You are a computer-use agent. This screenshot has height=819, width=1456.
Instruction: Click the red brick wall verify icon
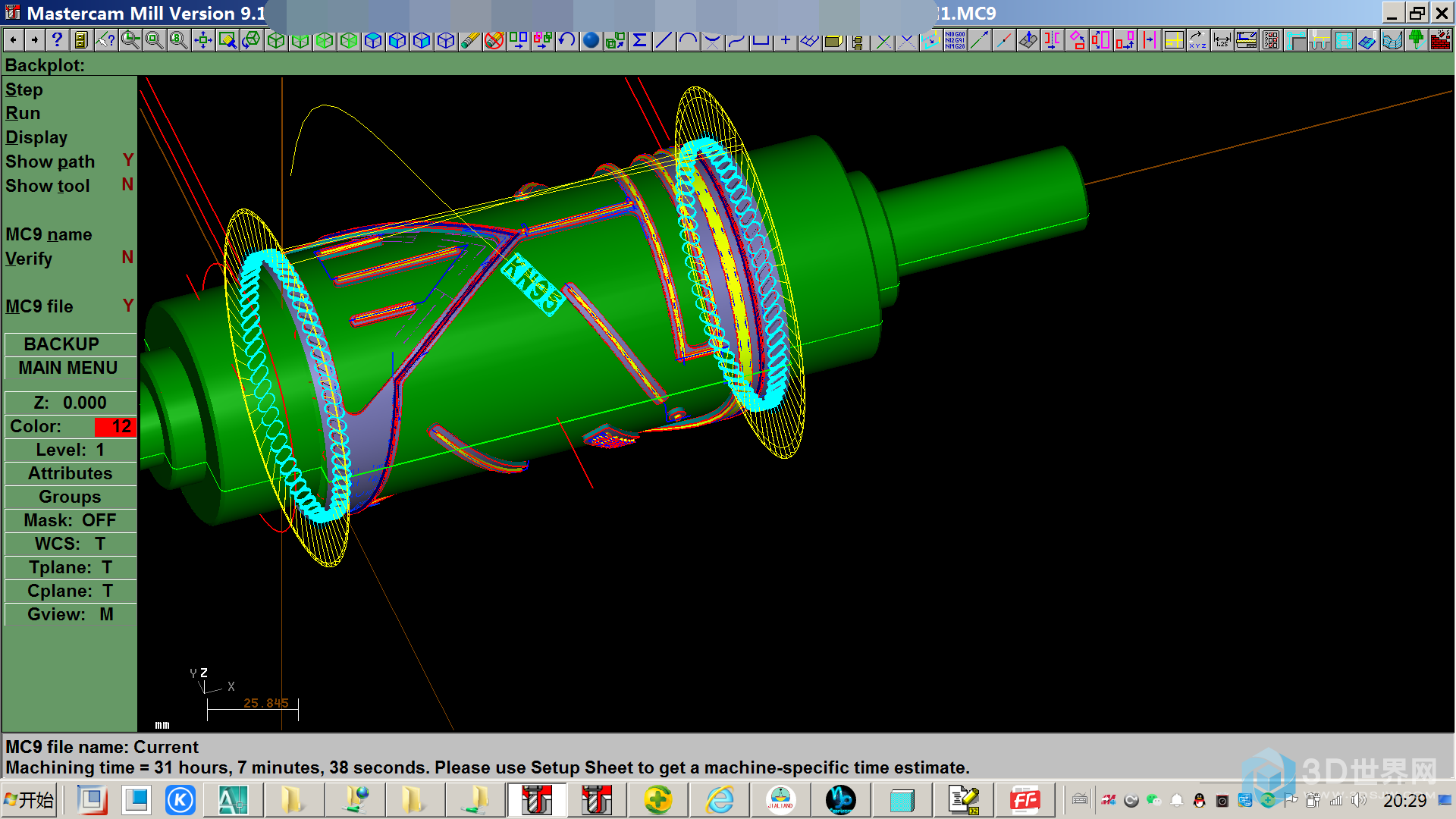1440,40
